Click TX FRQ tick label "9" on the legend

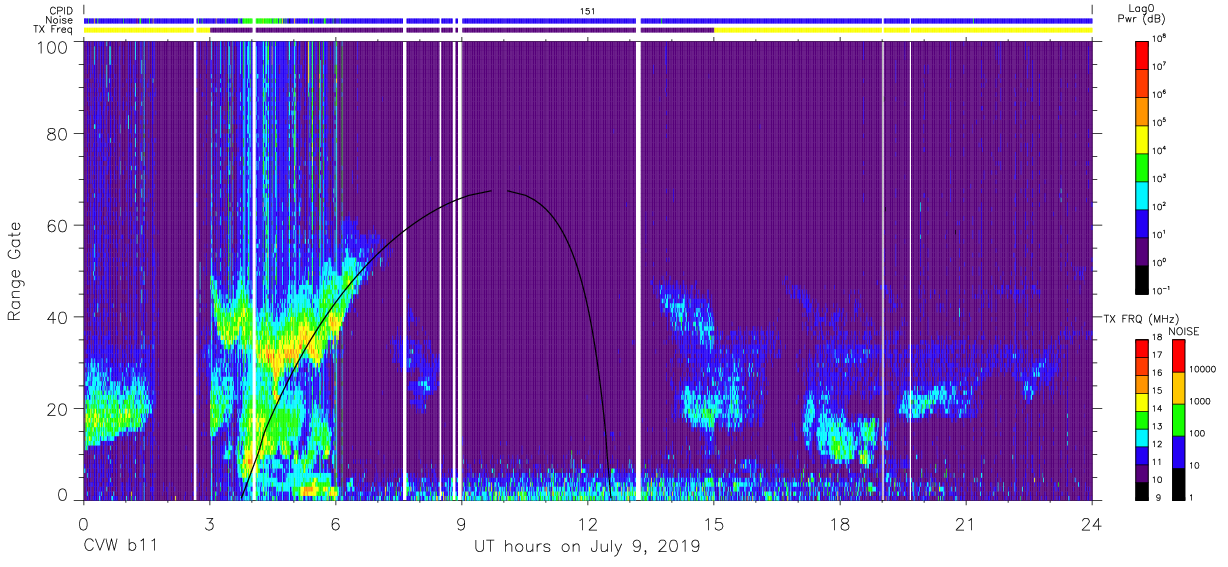click(1158, 497)
